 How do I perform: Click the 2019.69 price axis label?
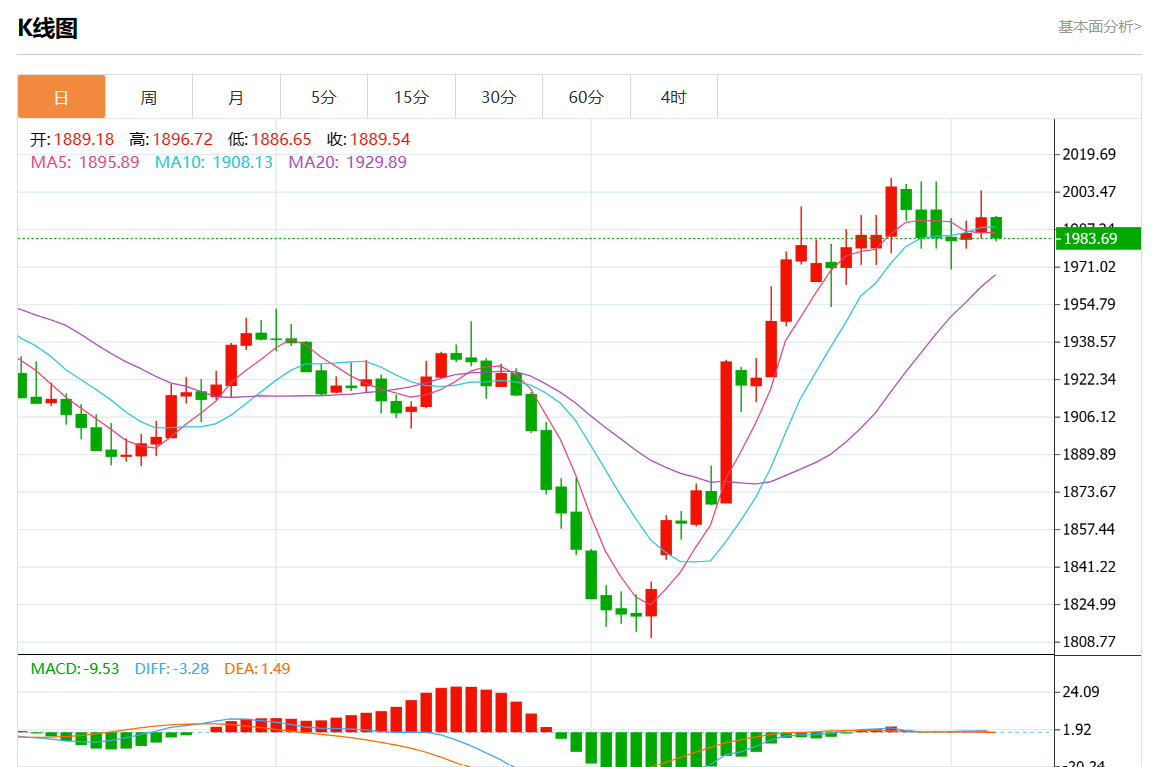(1089, 154)
